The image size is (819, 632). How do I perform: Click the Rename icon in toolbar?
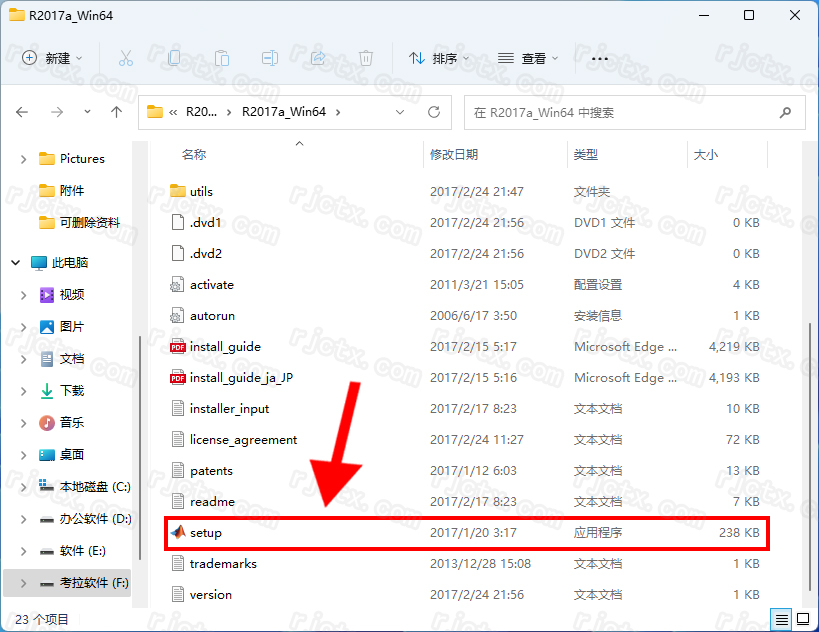(x=270, y=59)
